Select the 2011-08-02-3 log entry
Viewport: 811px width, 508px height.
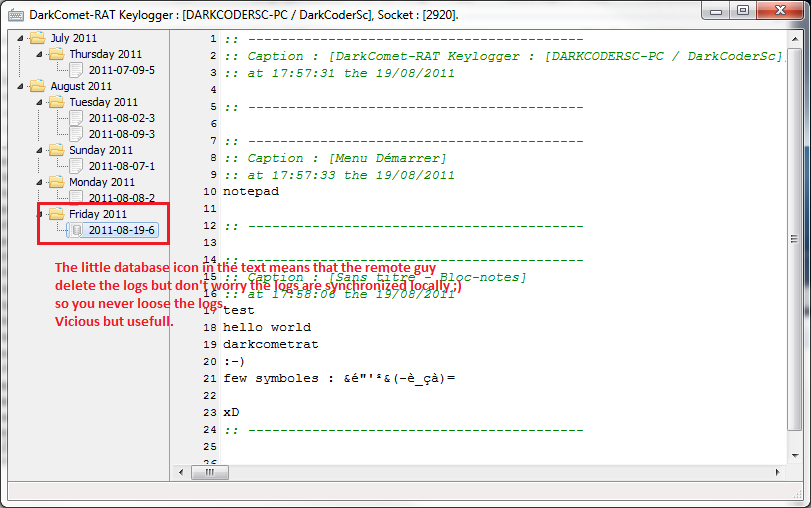(121, 118)
